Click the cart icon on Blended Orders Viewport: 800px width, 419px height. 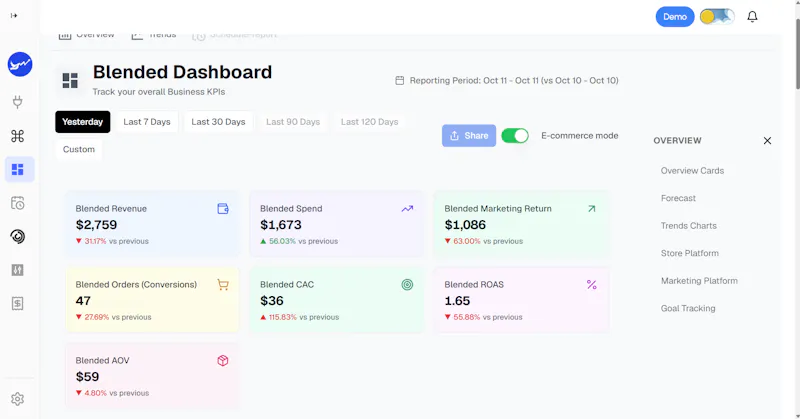(223, 285)
